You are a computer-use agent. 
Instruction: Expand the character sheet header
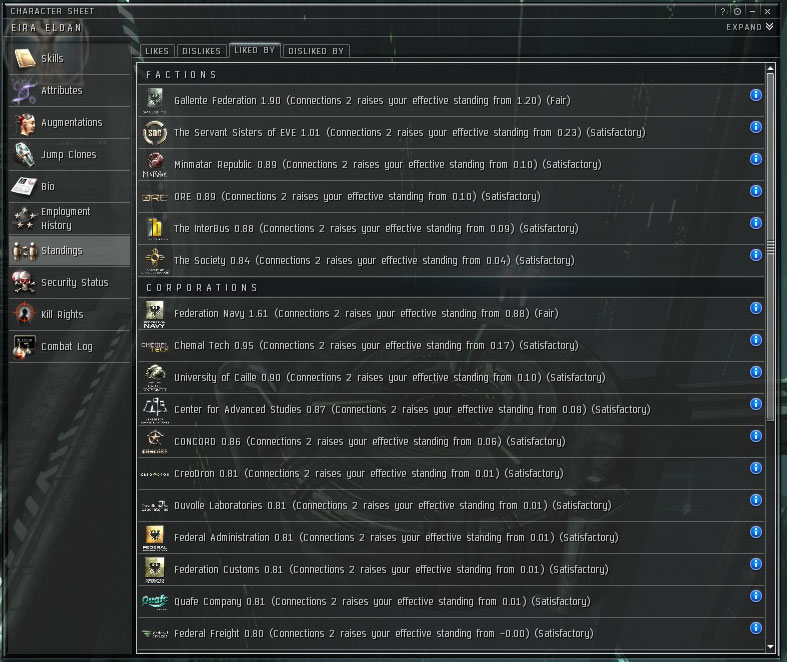[x=749, y=27]
